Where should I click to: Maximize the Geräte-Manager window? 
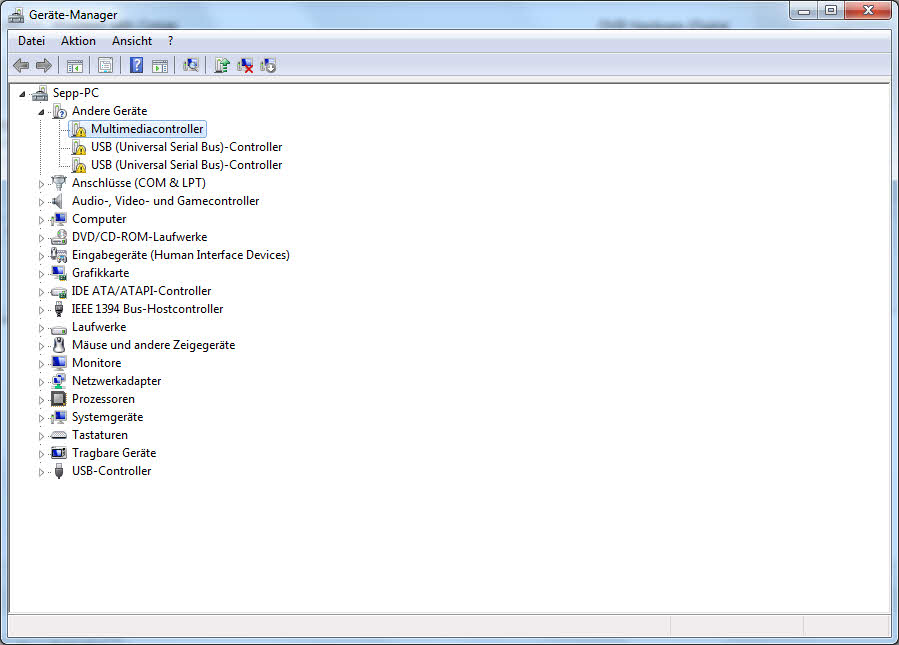tap(831, 10)
